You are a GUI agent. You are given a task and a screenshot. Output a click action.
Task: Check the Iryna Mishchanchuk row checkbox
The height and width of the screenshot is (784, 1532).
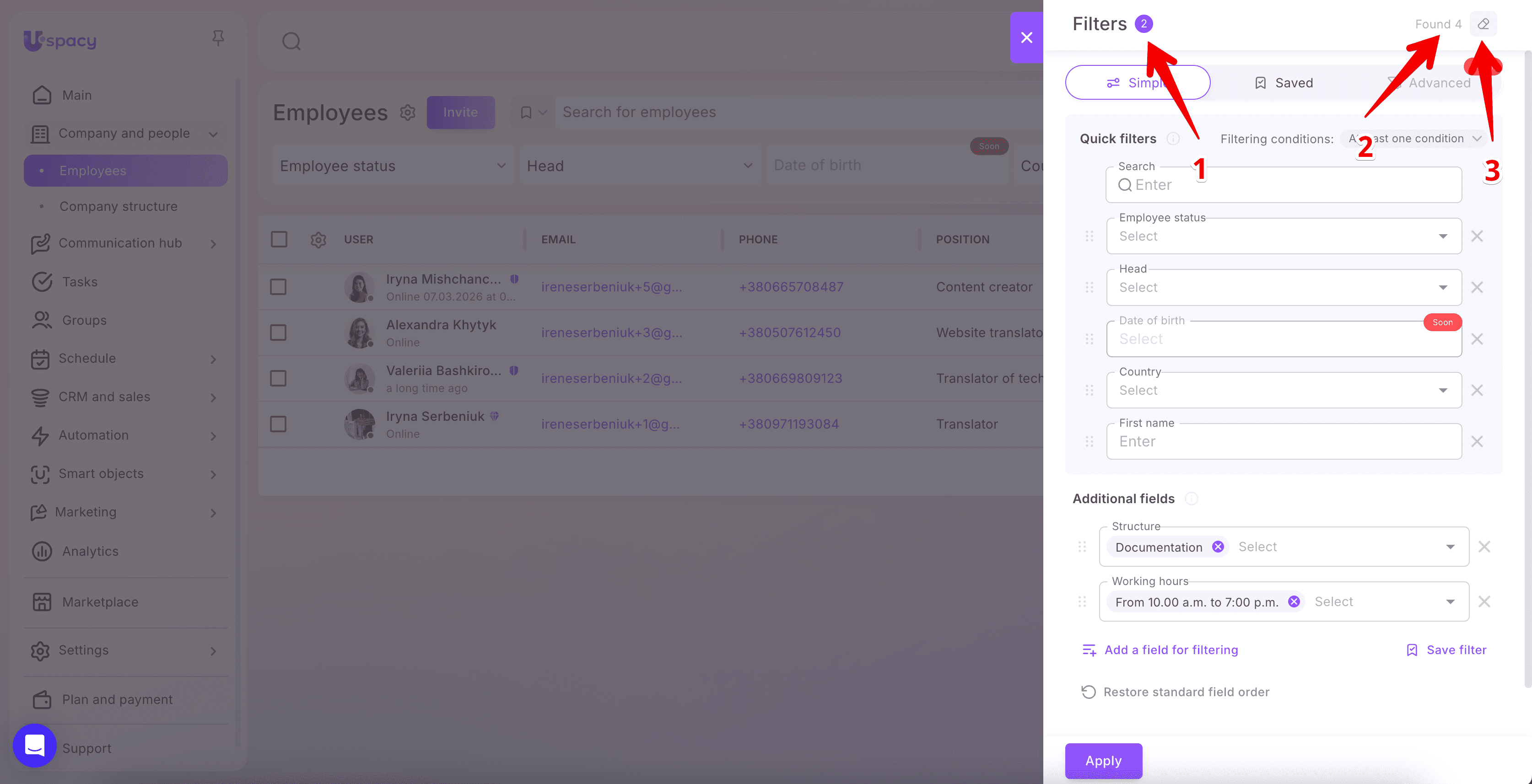coord(278,287)
